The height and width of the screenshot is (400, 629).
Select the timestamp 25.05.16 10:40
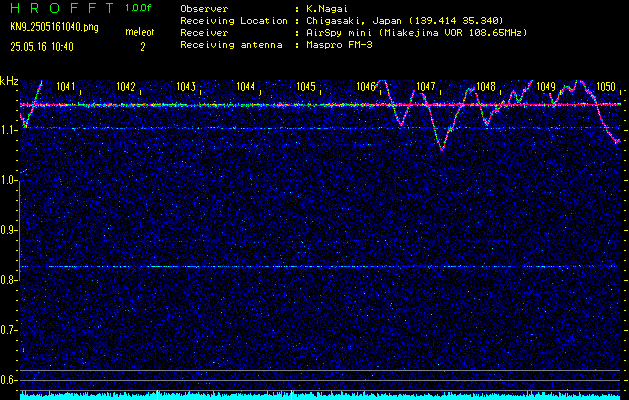[x=42, y=47]
